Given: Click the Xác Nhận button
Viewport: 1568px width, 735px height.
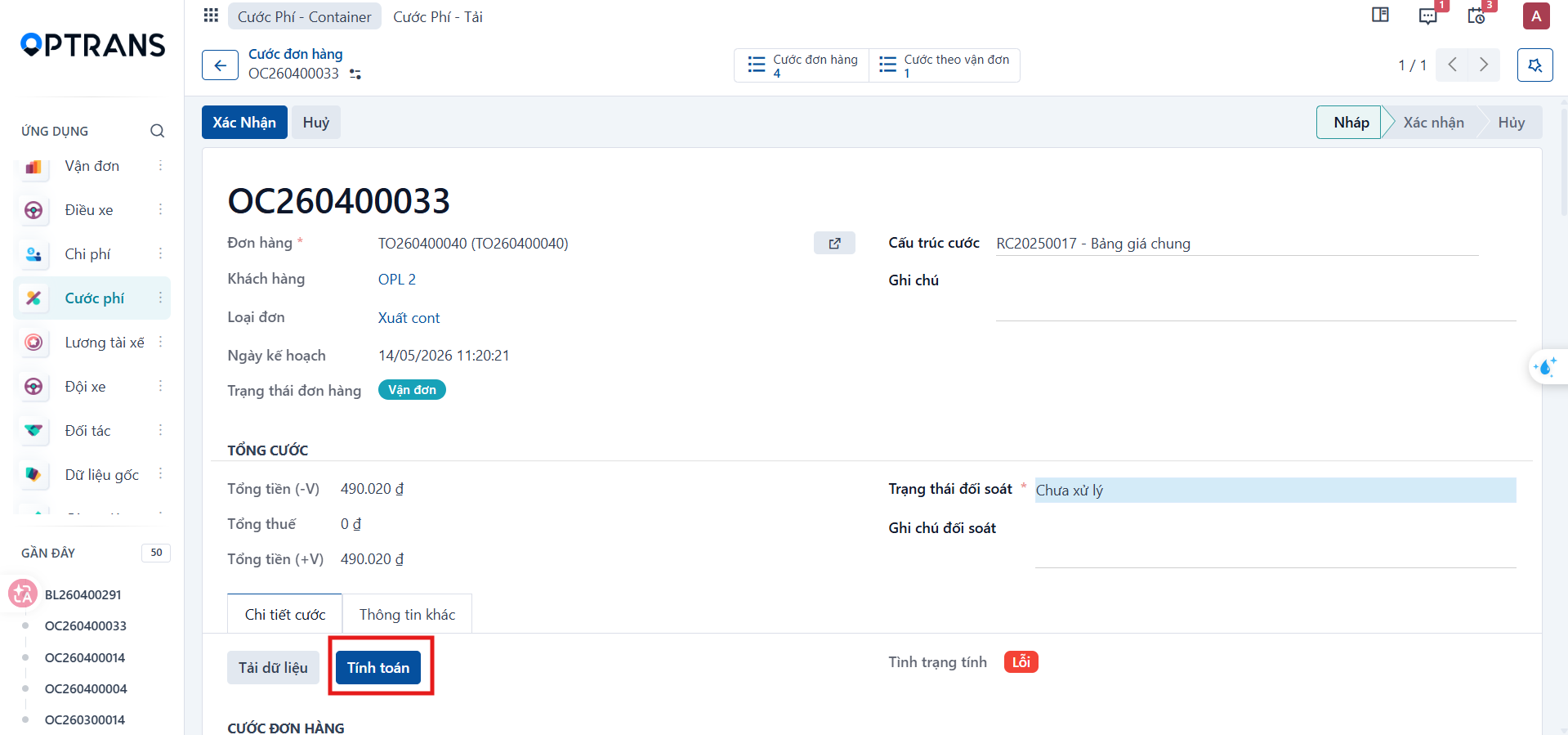Looking at the screenshot, I should click(244, 123).
